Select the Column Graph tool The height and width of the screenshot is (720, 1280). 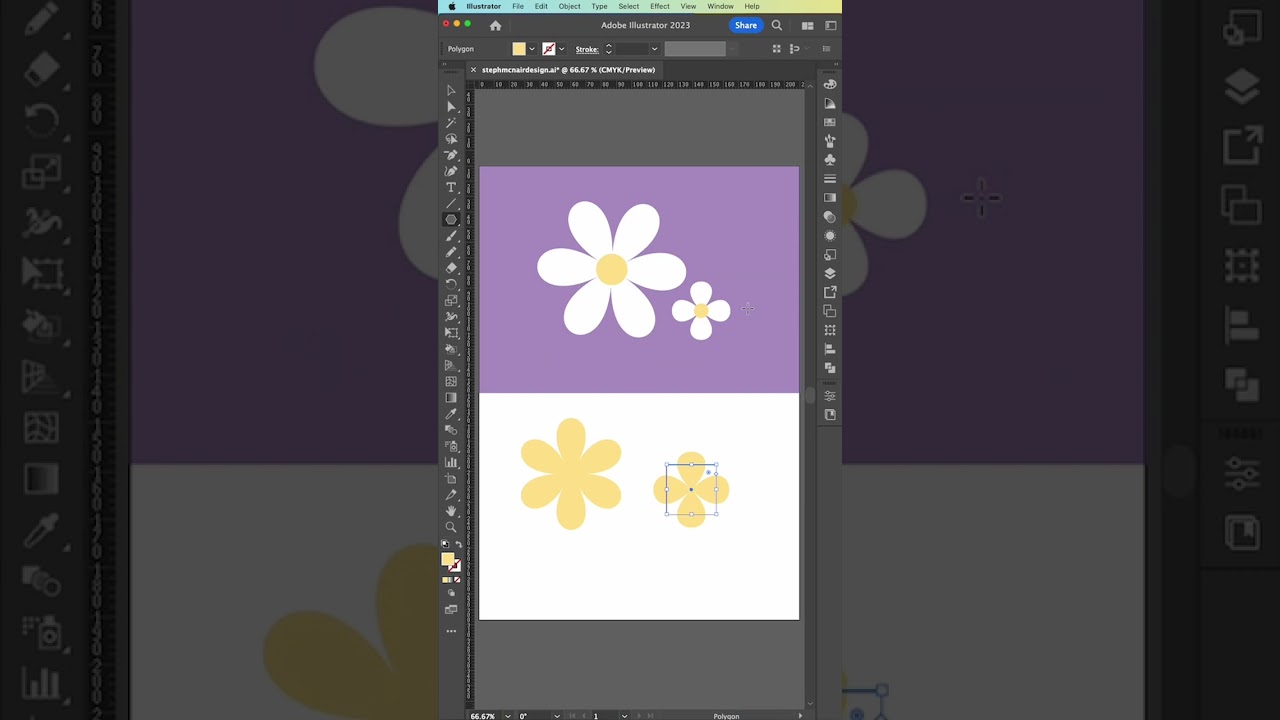[x=451, y=462]
